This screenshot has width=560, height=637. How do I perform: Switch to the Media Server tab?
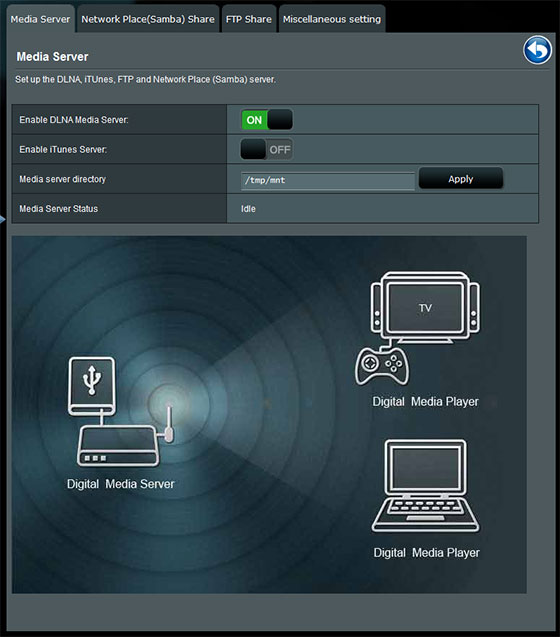pos(40,19)
